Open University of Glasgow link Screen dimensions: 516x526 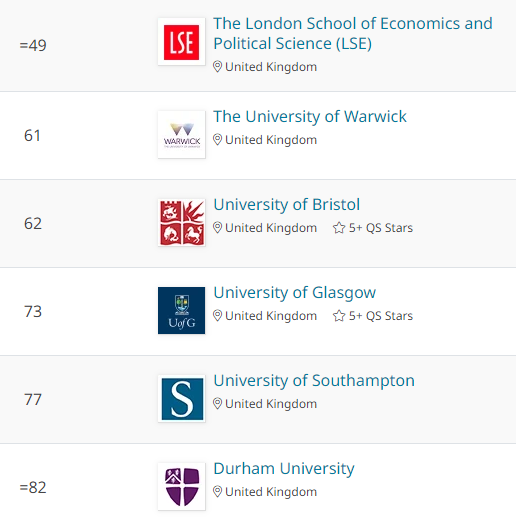pyautogui.click(x=295, y=293)
